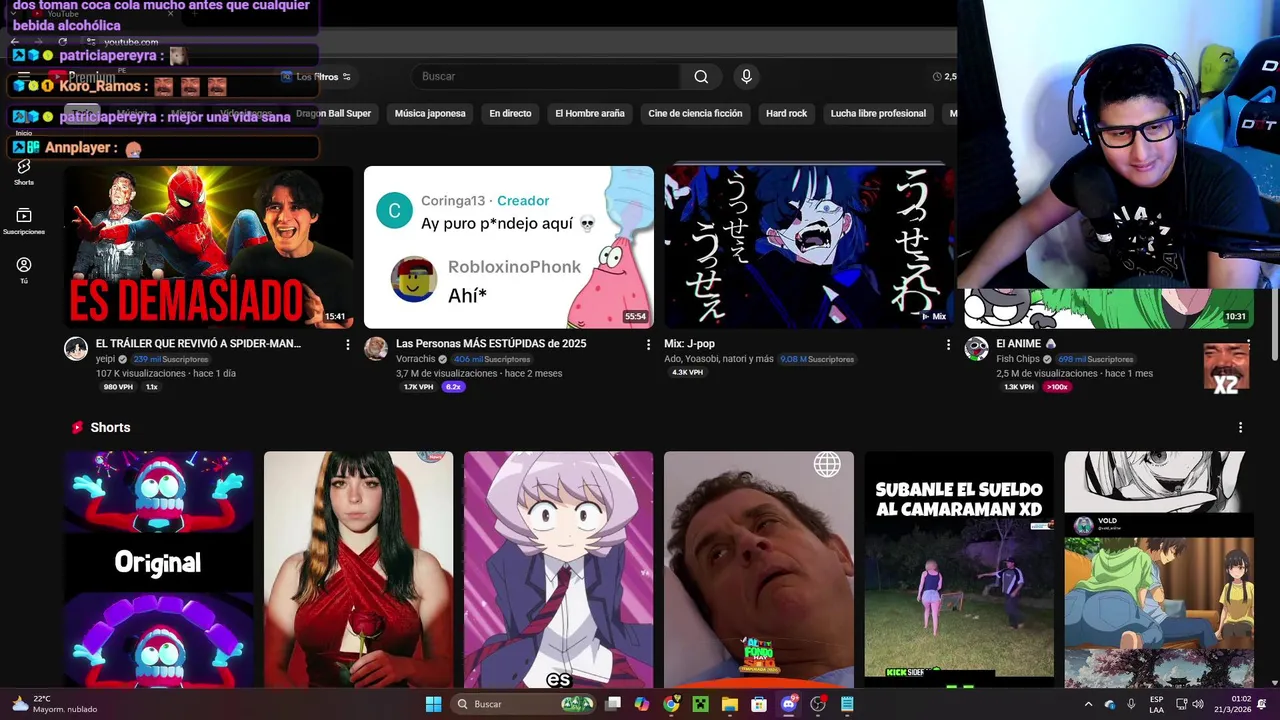Switch the ESP LAA input language
Image resolution: width=1280 pixels, height=720 pixels.
[x=1156, y=704]
